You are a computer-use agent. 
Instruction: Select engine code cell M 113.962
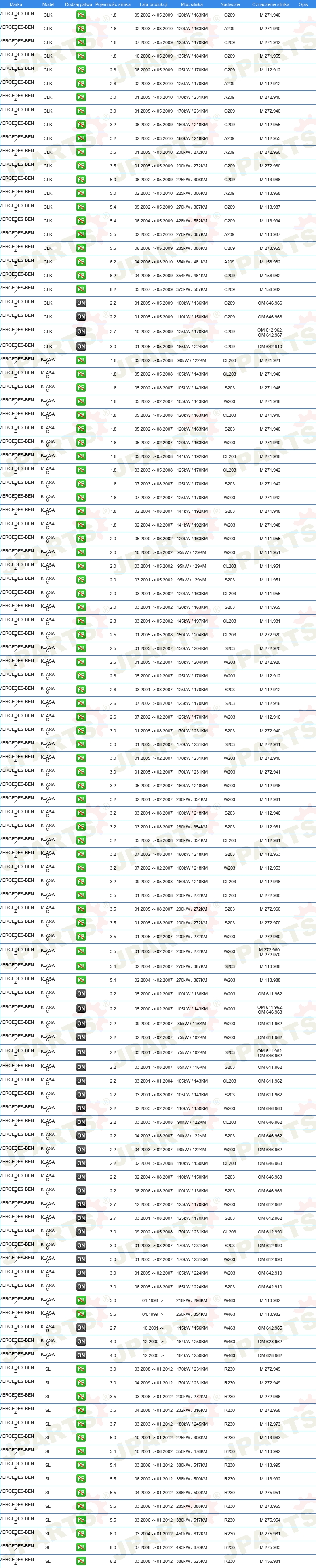(x=270, y=1300)
